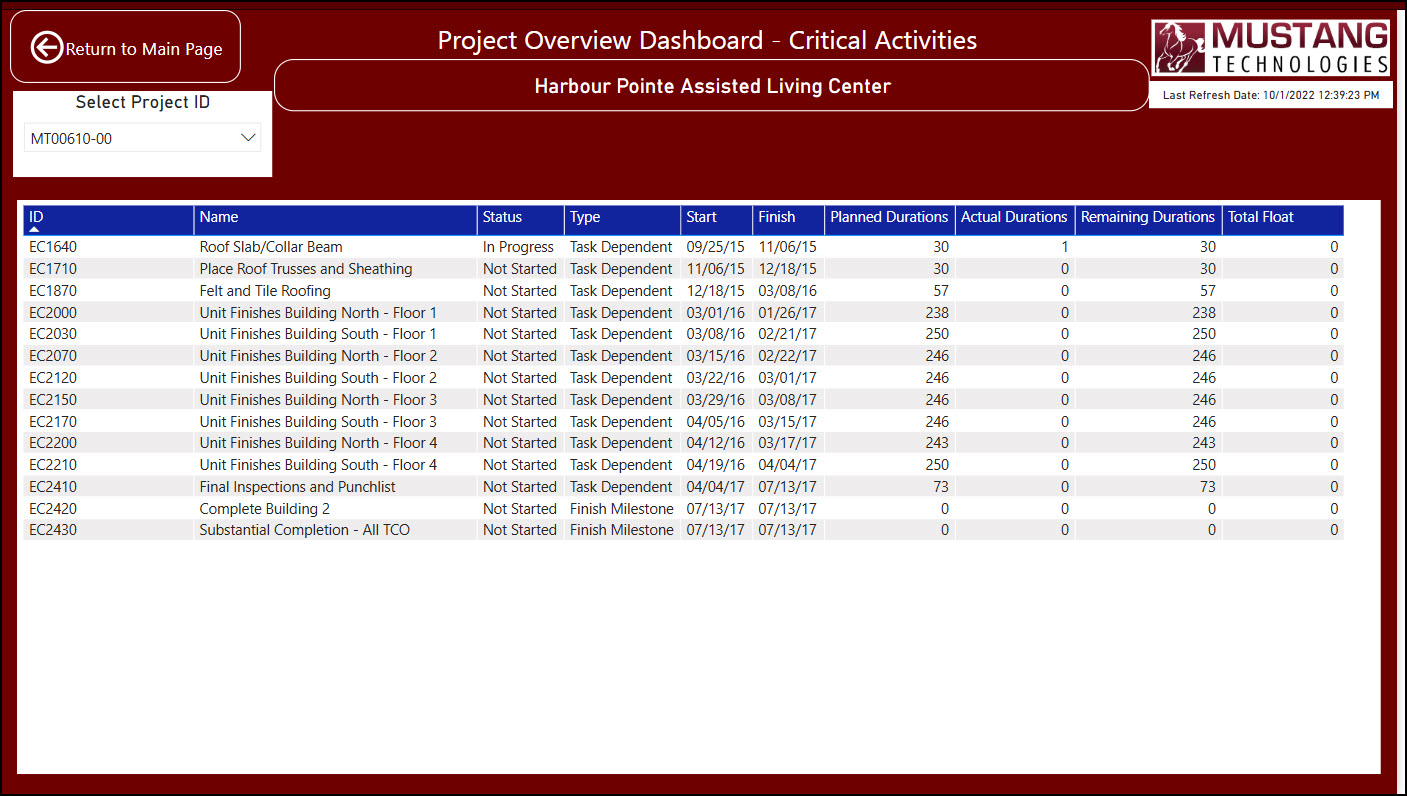Viewport: 1407px width, 796px height.
Task: Click the Mustang Technologies horse logo
Action: tap(1180, 48)
